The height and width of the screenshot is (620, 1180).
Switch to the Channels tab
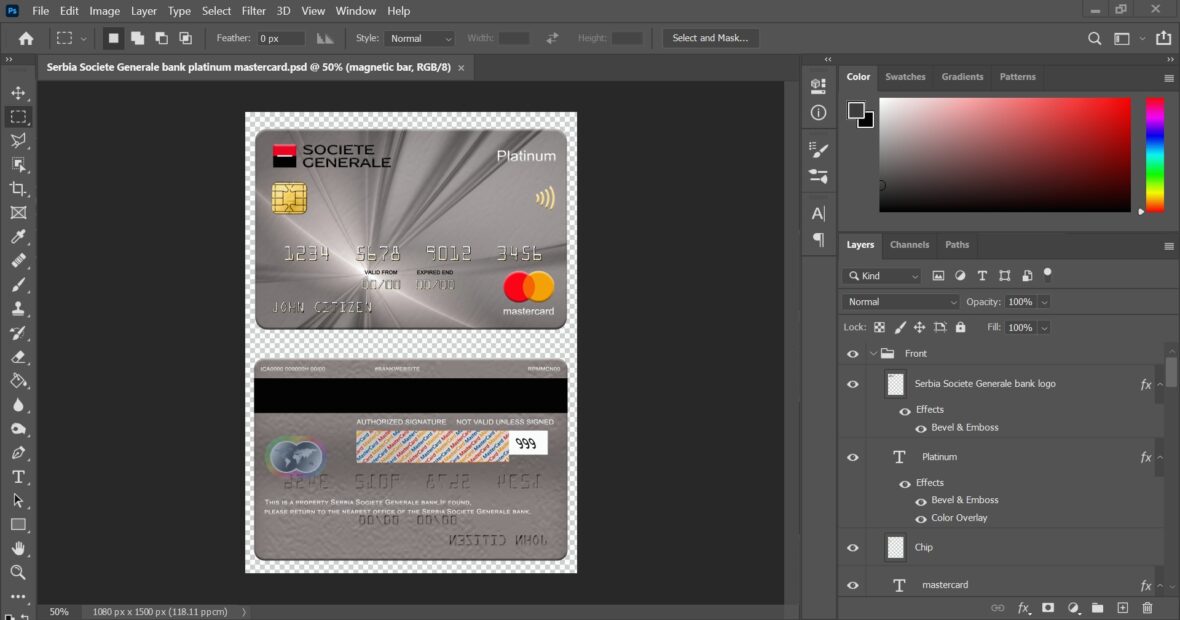point(909,244)
